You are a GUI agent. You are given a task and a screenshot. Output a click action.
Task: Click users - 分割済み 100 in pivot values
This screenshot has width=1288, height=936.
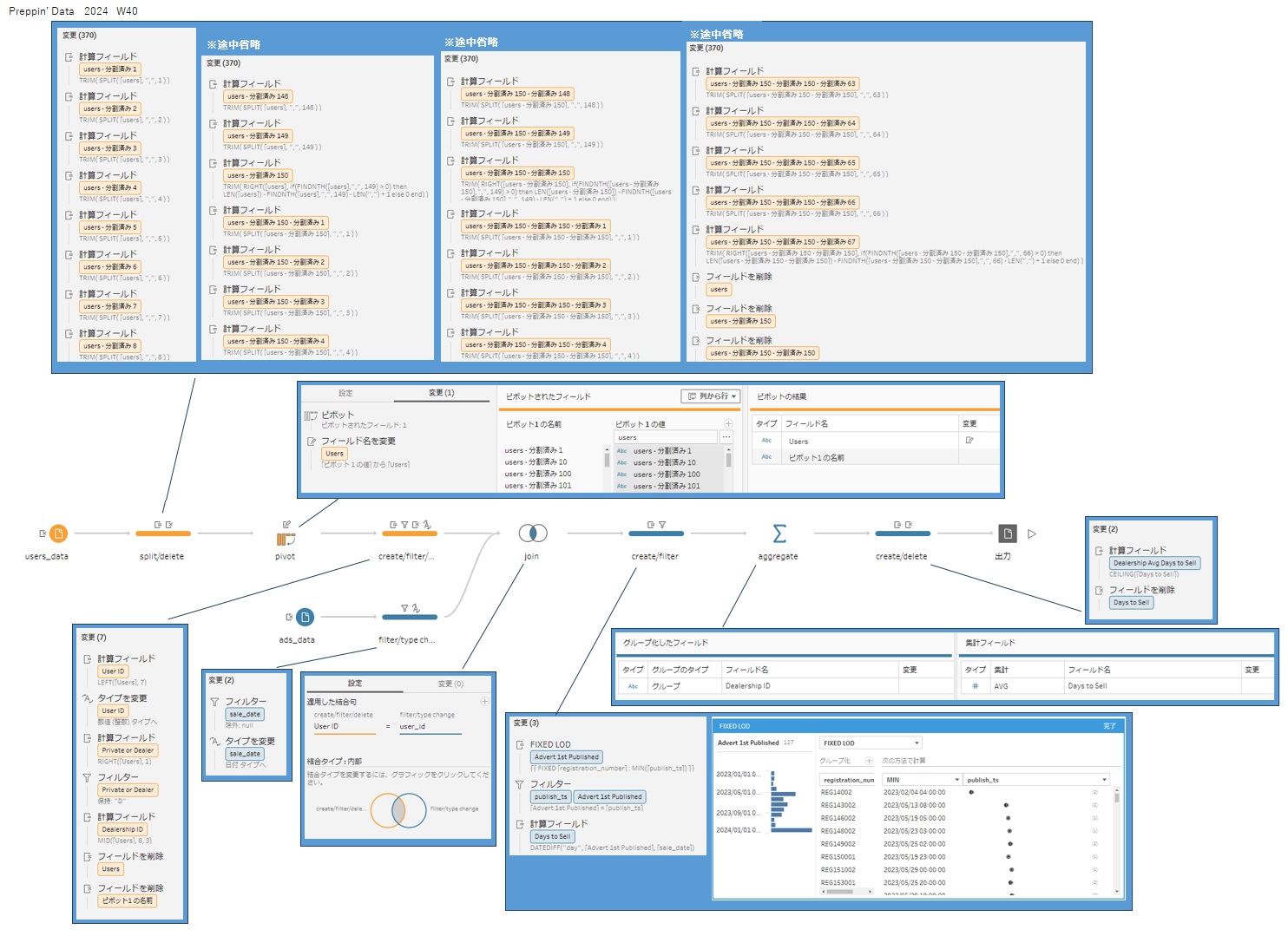coord(667,475)
